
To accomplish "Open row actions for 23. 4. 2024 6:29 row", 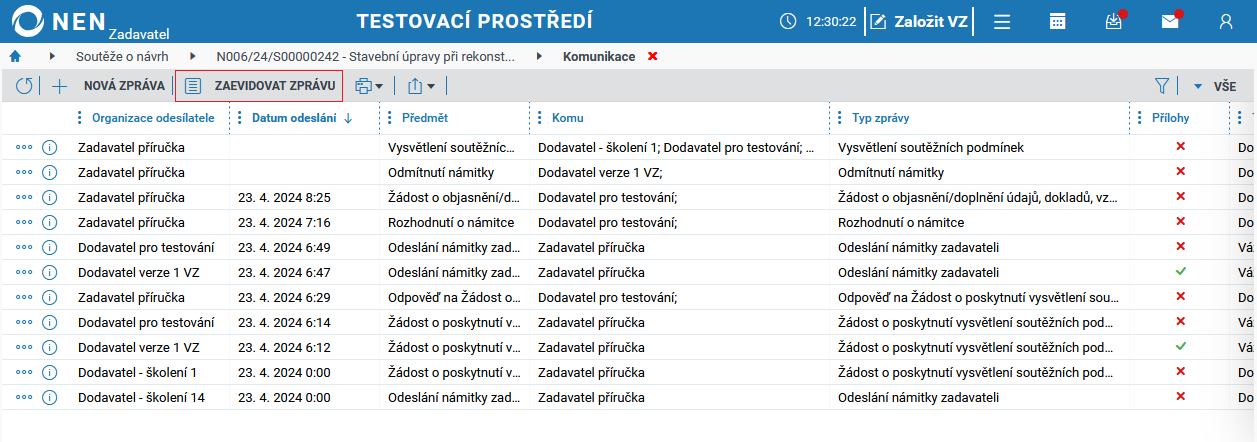I will (24, 297).
